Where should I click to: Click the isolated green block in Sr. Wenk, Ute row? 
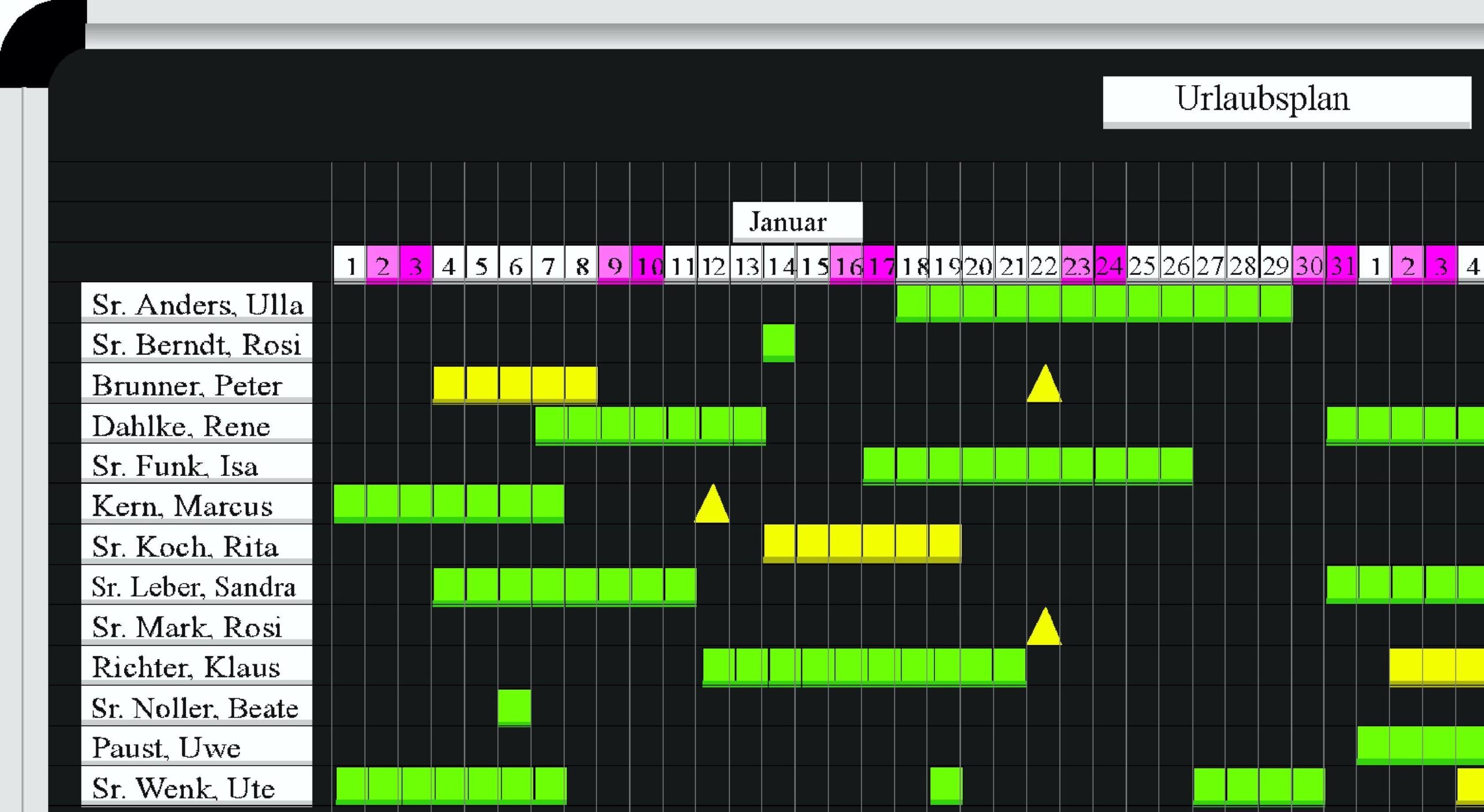click(x=946, y=785)
